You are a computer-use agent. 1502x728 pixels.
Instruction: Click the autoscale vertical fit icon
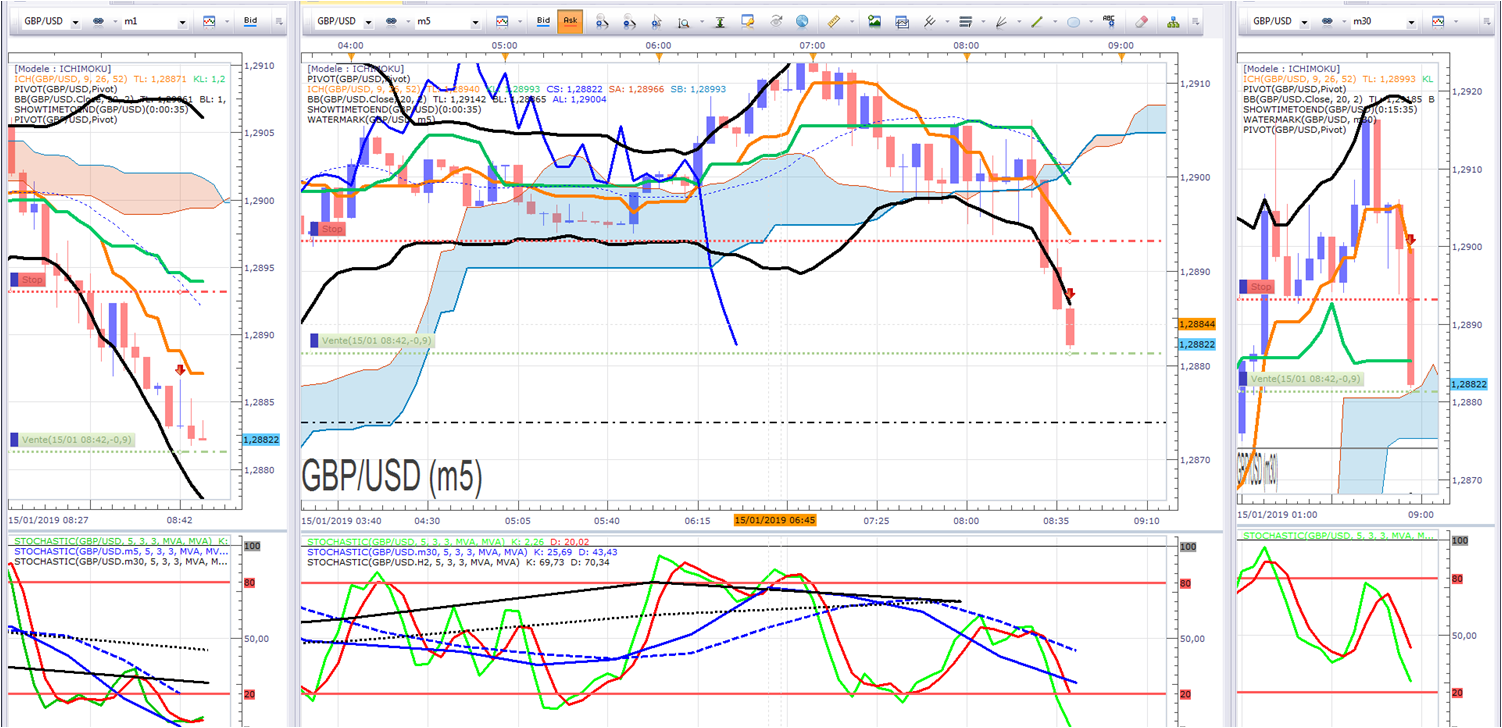click(x=720, y=21)
